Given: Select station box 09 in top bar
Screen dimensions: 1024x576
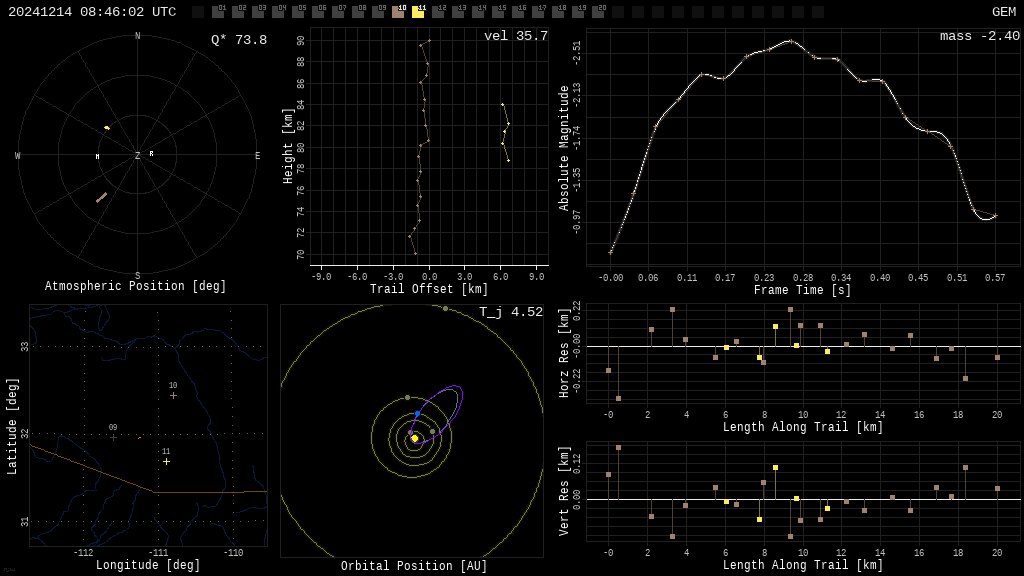Looking at the screenshot, I should [x=378, y=12].
